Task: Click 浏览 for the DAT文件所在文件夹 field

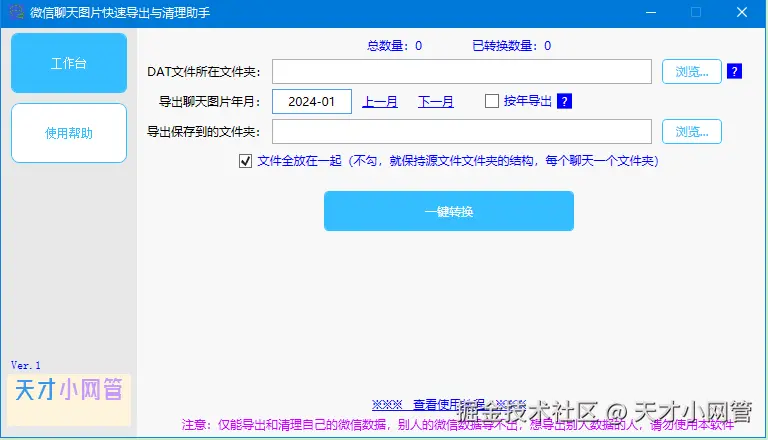Action: click(x=692, y=72)
